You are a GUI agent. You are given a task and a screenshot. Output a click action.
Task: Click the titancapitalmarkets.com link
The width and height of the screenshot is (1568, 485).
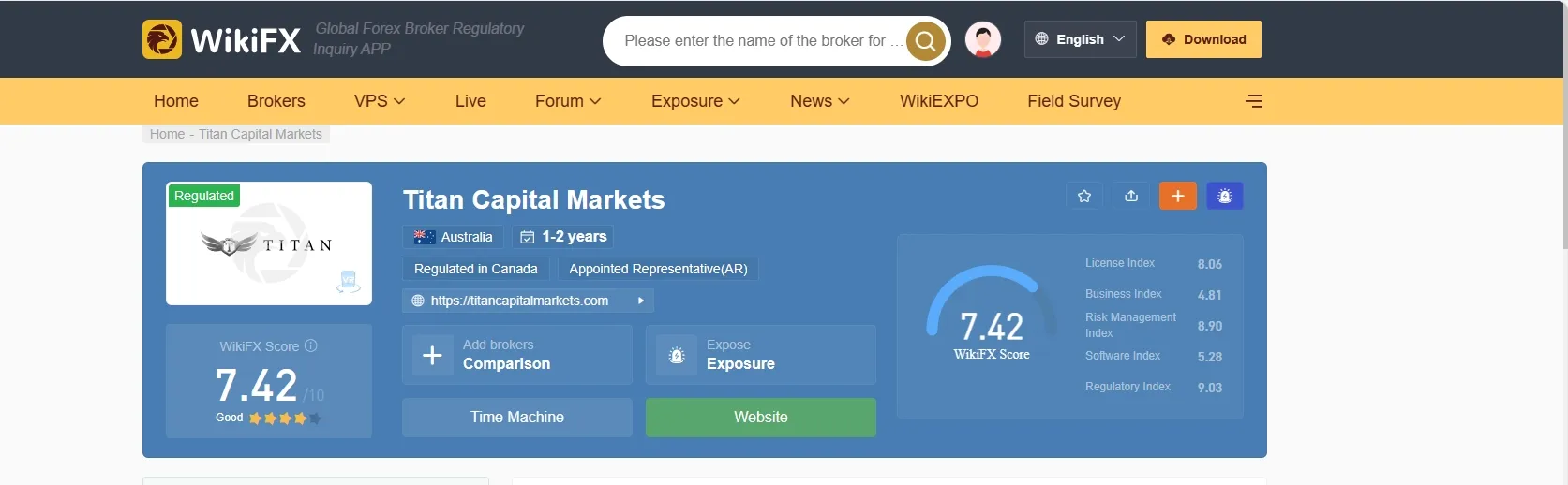coord(519,301)
